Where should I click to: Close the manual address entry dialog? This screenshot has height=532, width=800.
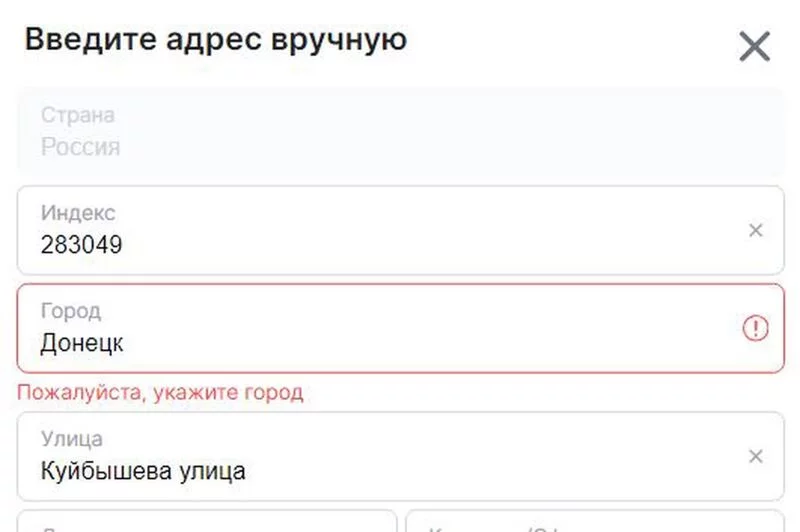[754, 46]
